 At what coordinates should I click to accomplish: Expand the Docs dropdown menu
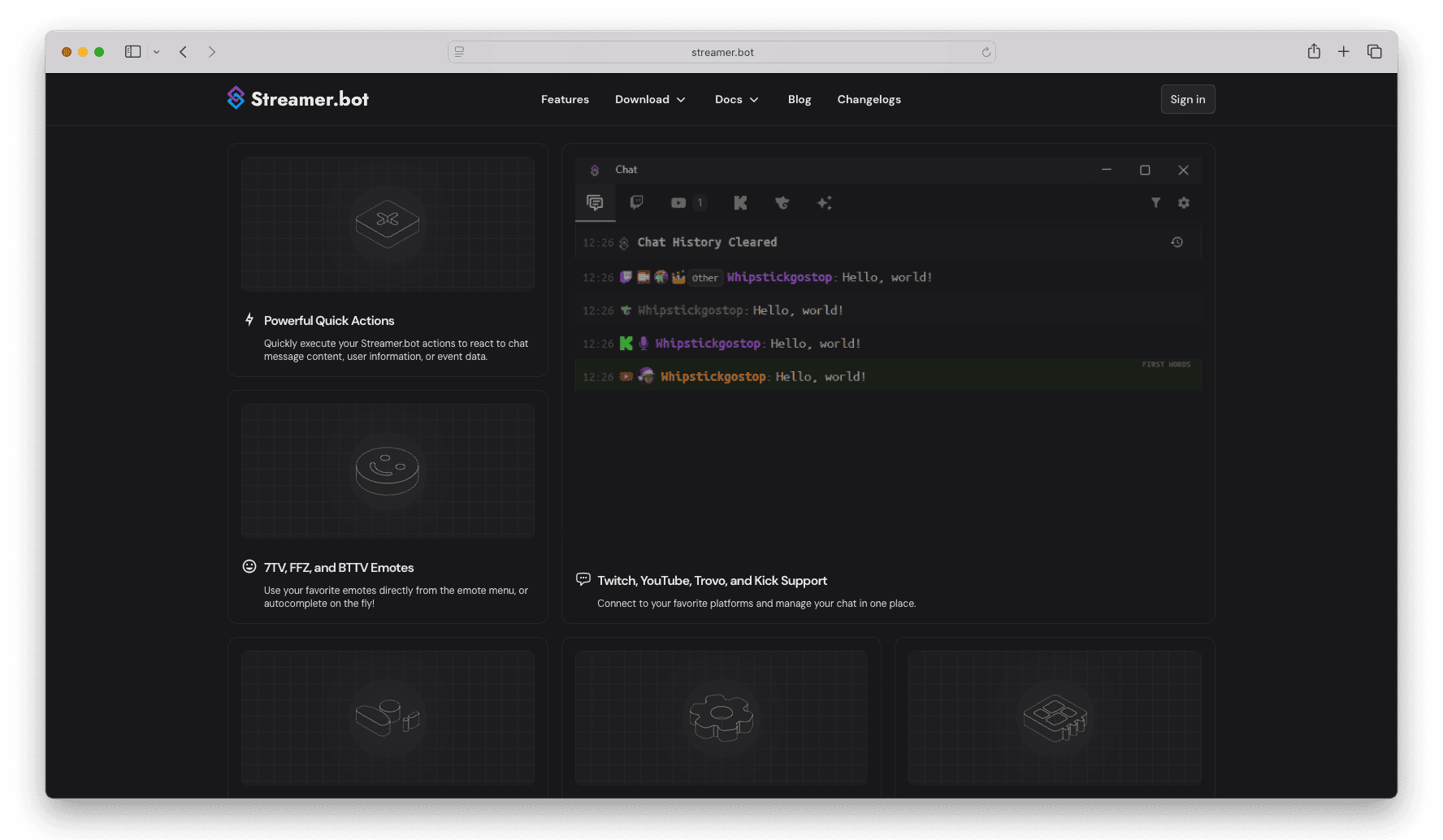(737, 99)
